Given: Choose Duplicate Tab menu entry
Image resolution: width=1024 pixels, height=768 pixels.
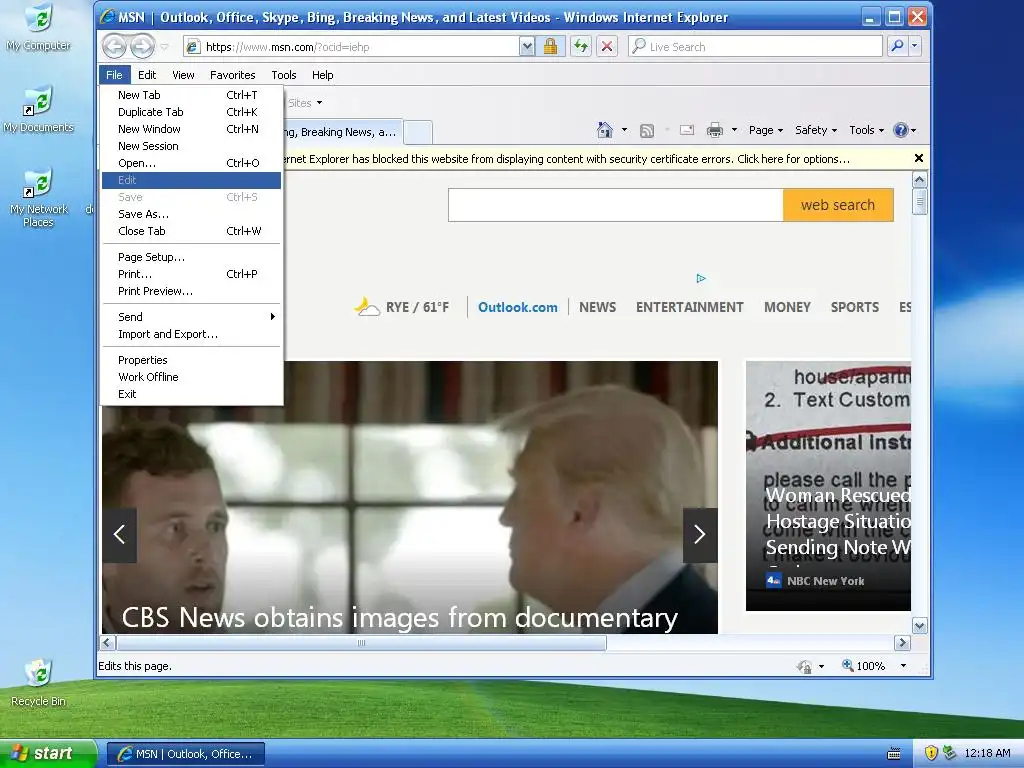Looking at the screenshot, I should (191, 112).
